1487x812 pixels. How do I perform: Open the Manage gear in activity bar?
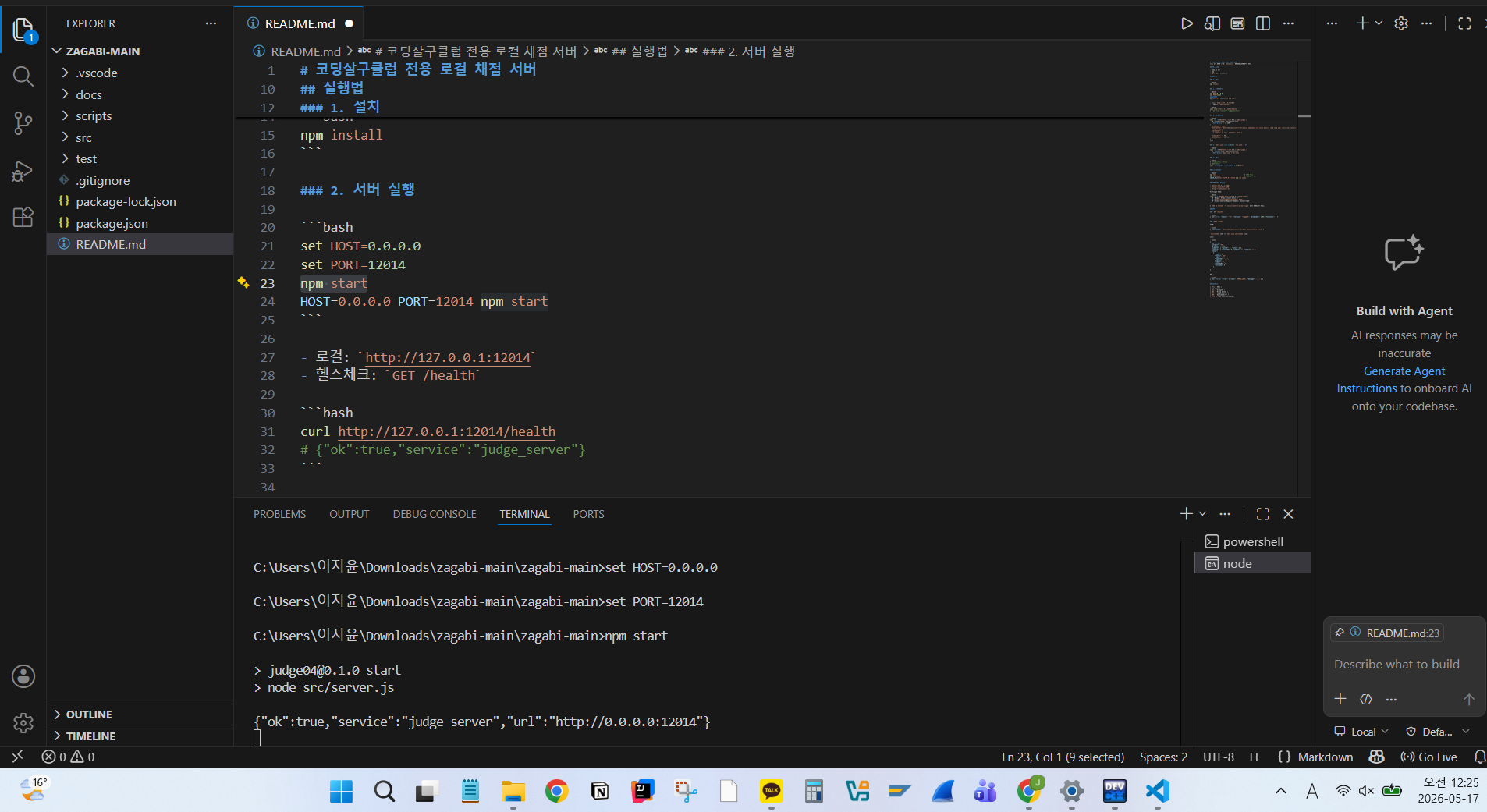tap(23, 723)
